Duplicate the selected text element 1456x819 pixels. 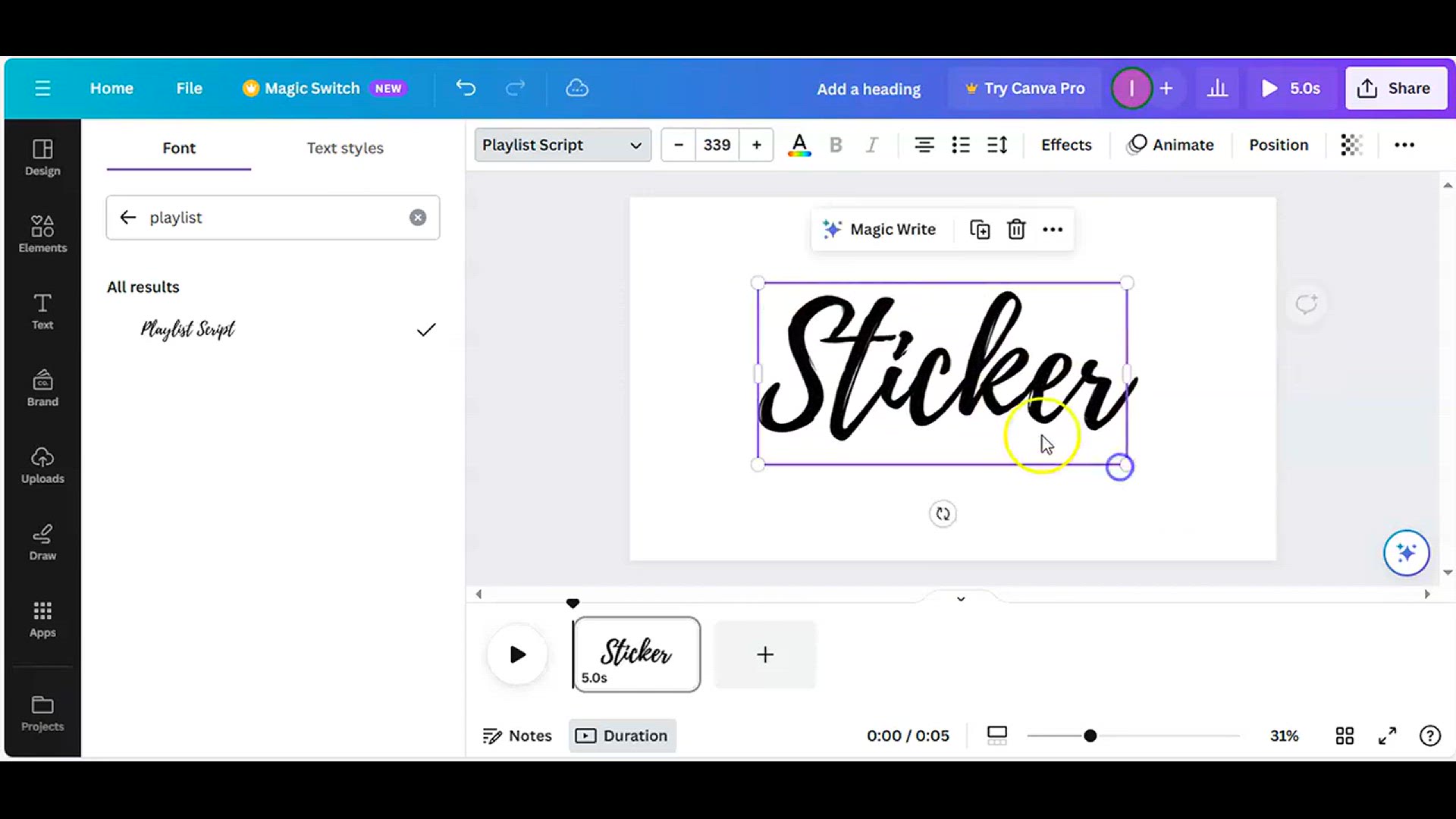980,229
